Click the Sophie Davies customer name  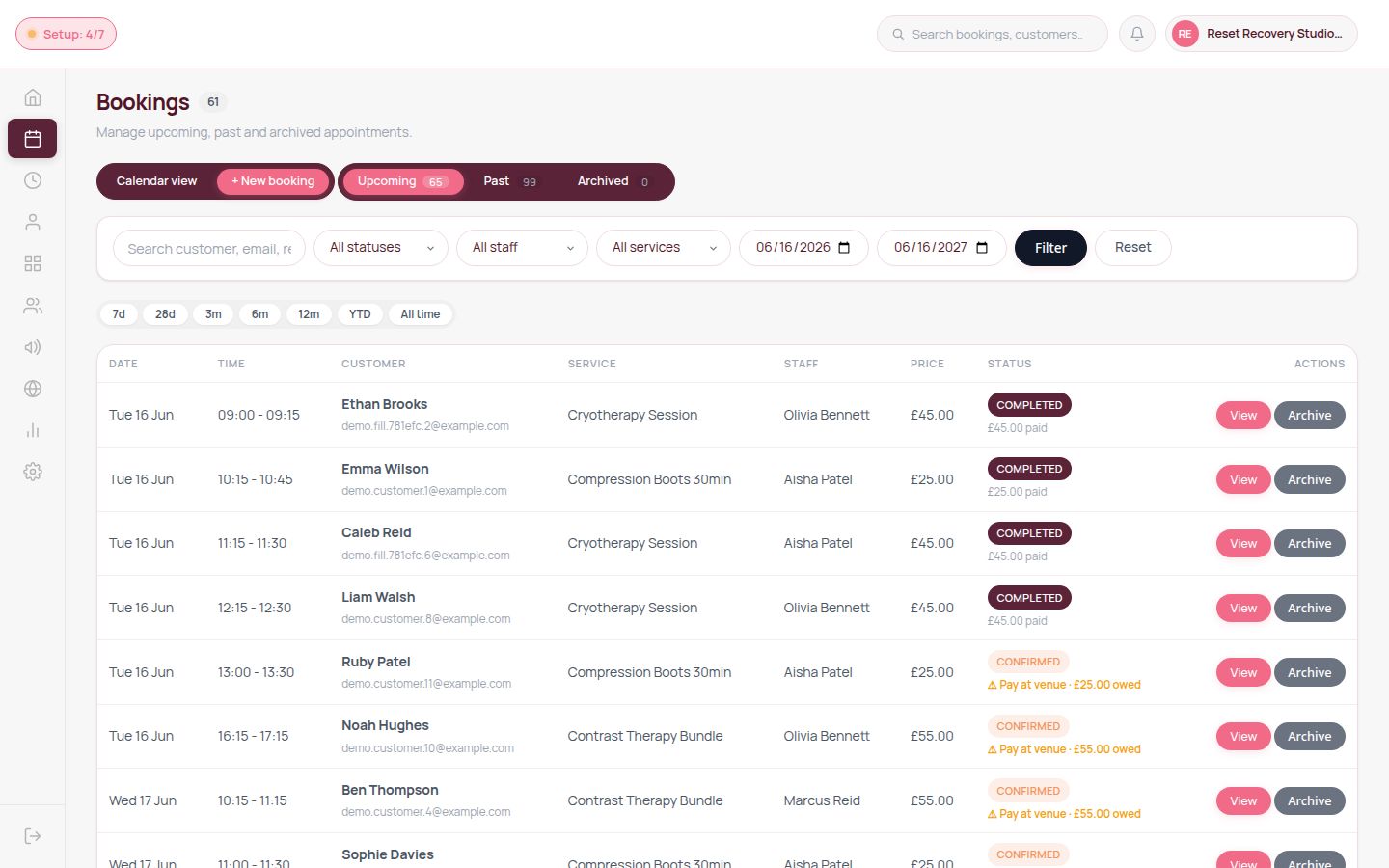[388, 854]
